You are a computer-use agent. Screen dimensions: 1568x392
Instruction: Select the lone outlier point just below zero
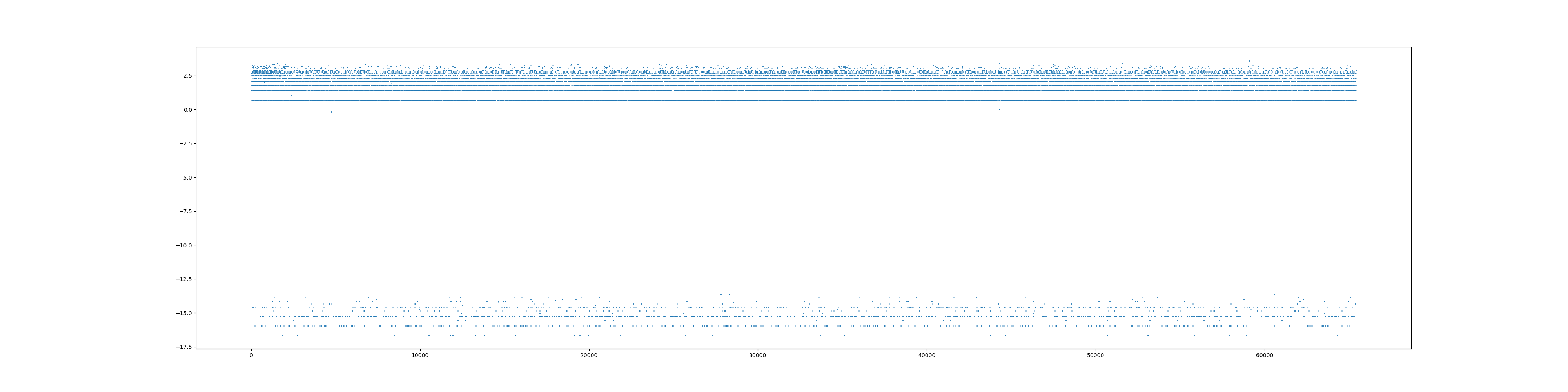[x=331, y=112]
